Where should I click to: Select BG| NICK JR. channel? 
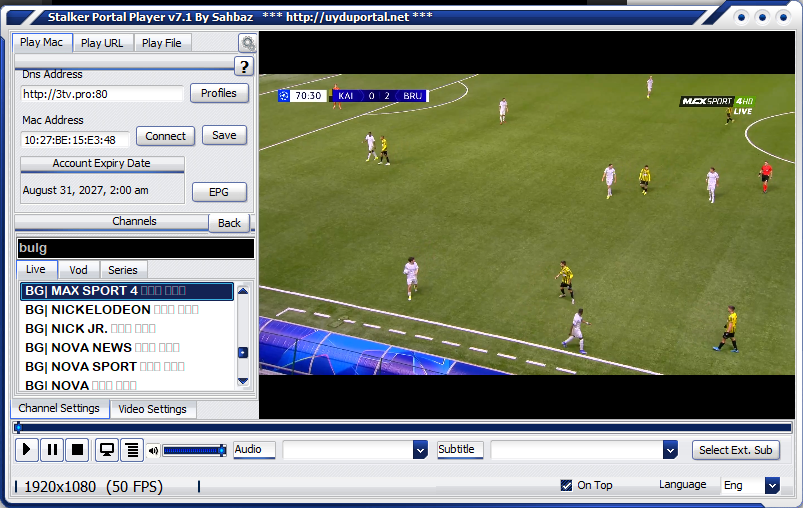pyautogui.click(x=126, y=329)
